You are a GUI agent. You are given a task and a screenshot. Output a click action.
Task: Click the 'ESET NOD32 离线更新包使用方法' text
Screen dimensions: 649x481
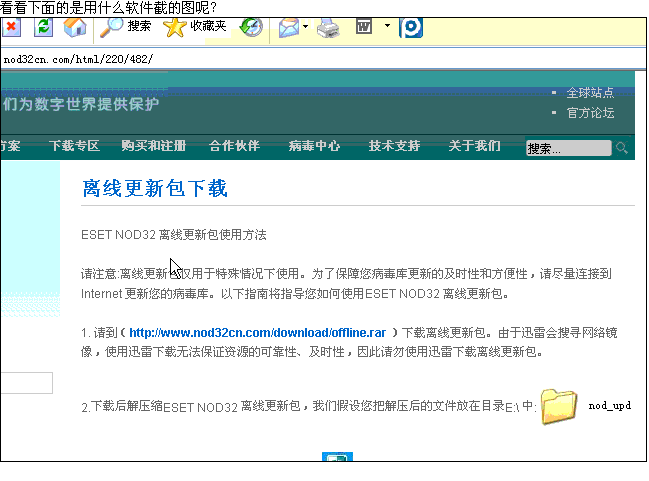[x=174, y=235]
